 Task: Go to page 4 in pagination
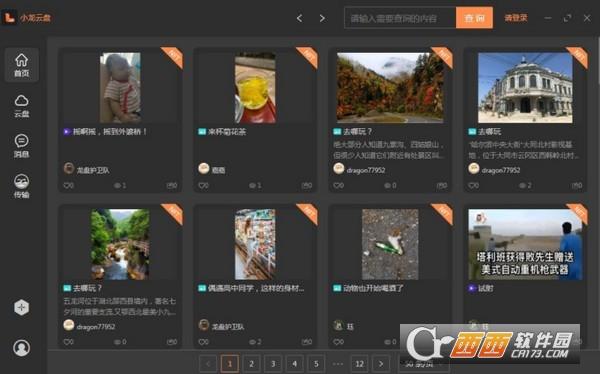click(x=294, y=364)
